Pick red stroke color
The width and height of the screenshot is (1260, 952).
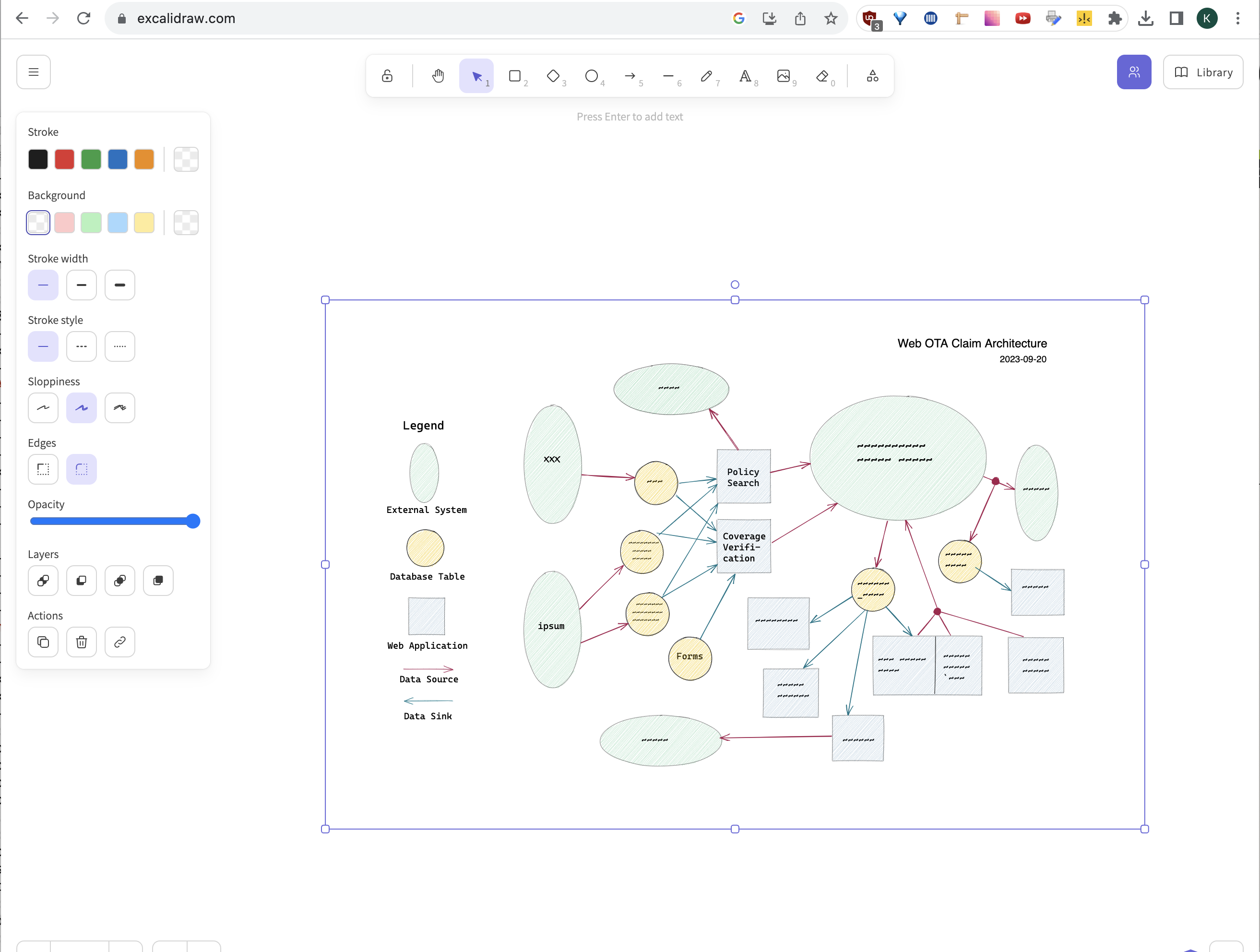click(64, 159)
